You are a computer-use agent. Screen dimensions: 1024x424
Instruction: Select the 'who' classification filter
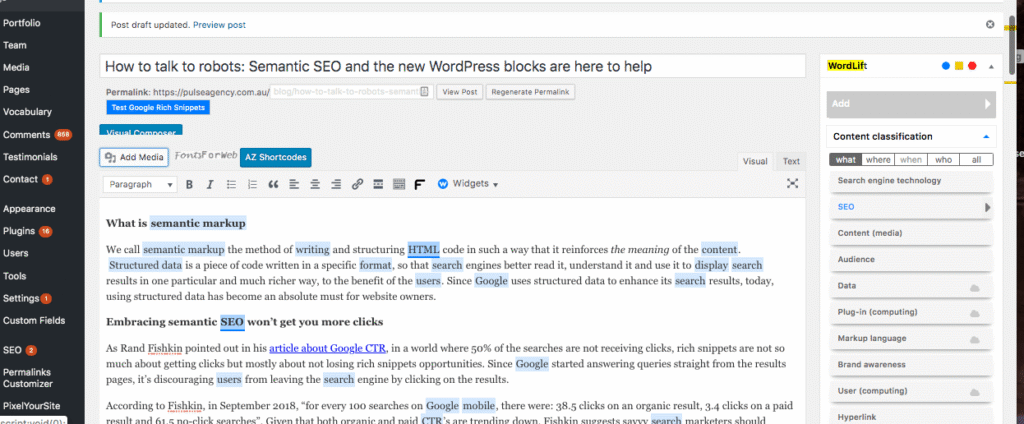944,159
